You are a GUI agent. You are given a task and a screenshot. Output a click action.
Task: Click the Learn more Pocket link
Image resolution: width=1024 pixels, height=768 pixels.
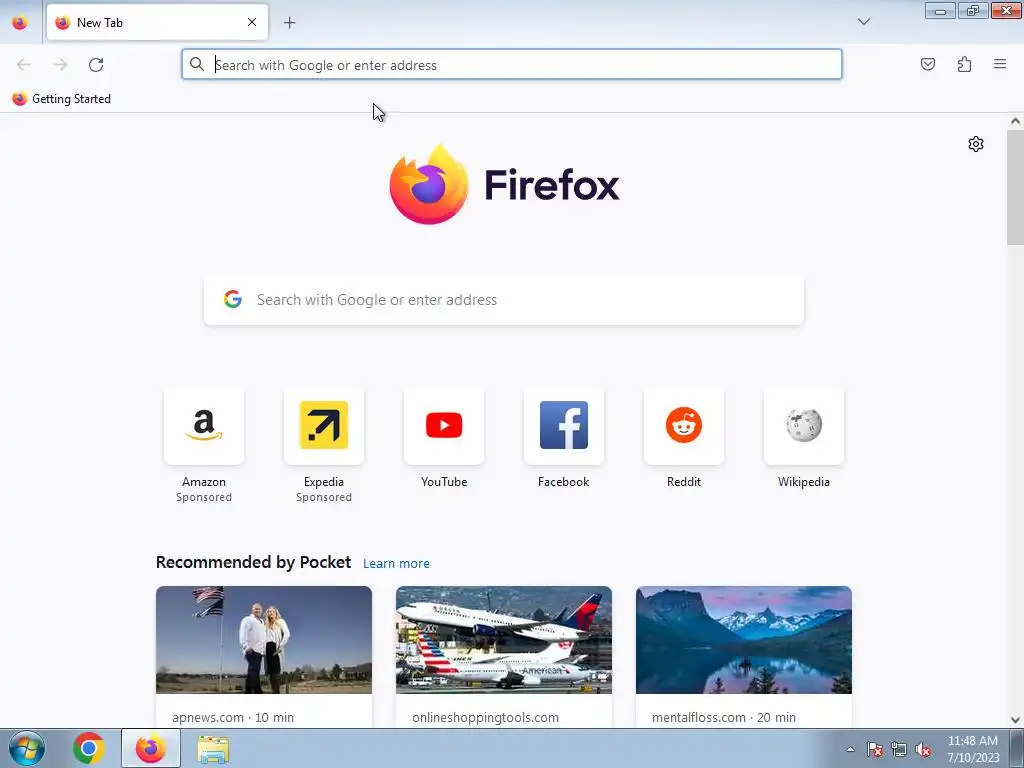[x=396, y=564]
